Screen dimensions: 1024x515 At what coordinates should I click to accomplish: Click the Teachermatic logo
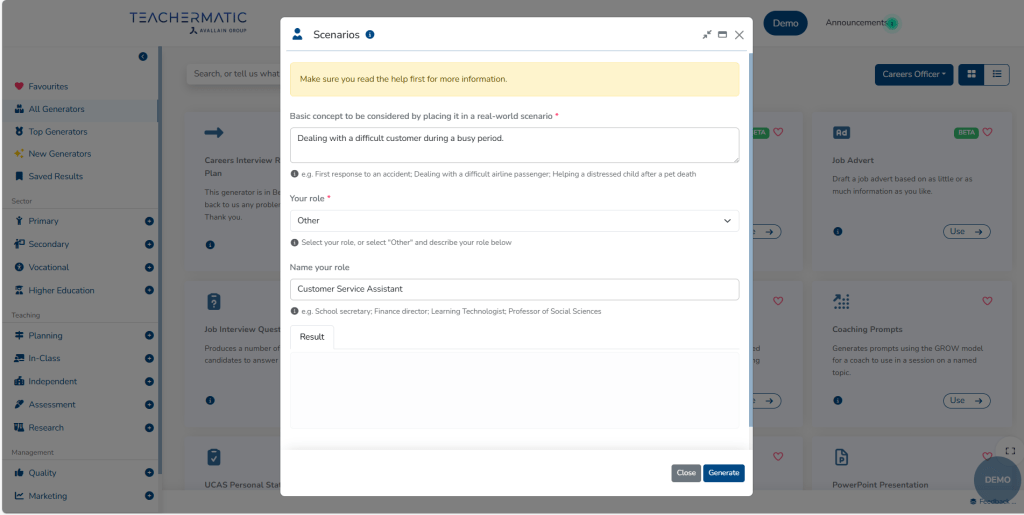[x=188, y=22]
